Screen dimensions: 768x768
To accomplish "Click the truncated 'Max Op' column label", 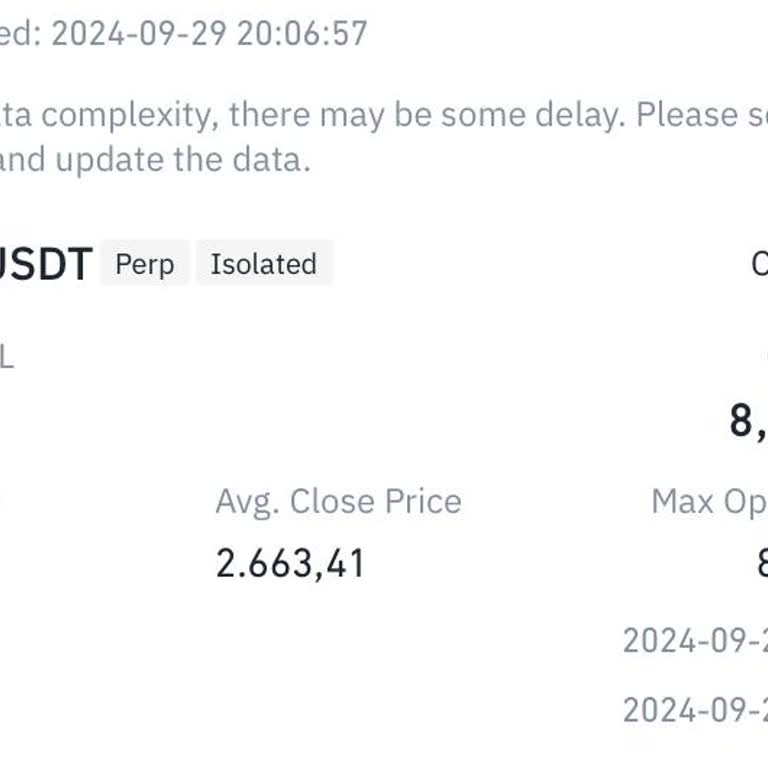I will click(709, 501).
